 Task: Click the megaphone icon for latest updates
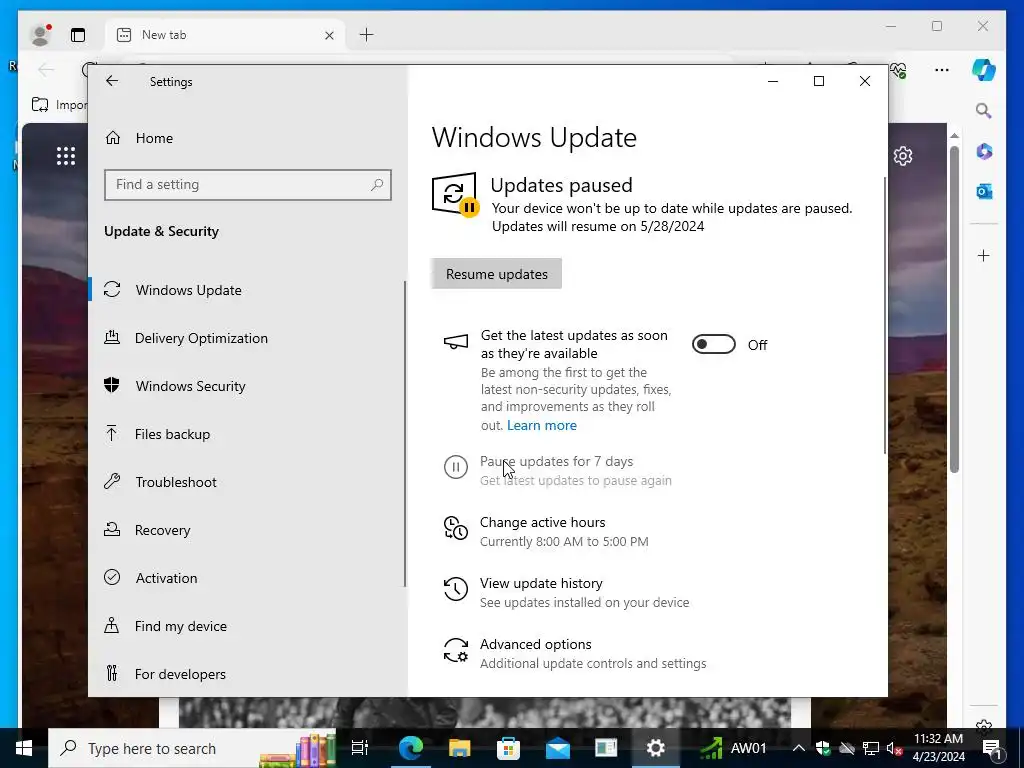pos(456,342)
